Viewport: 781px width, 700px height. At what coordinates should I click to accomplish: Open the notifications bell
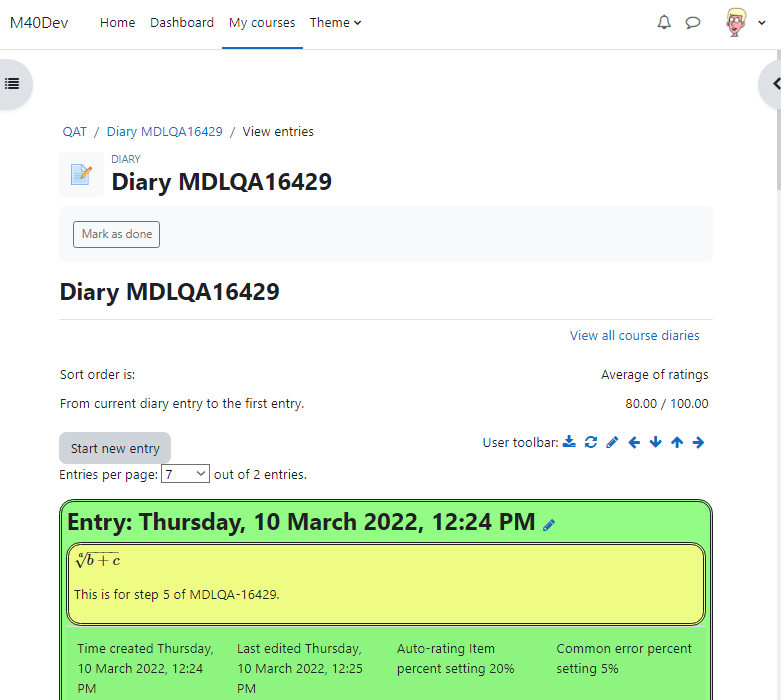tap(664, 22)
